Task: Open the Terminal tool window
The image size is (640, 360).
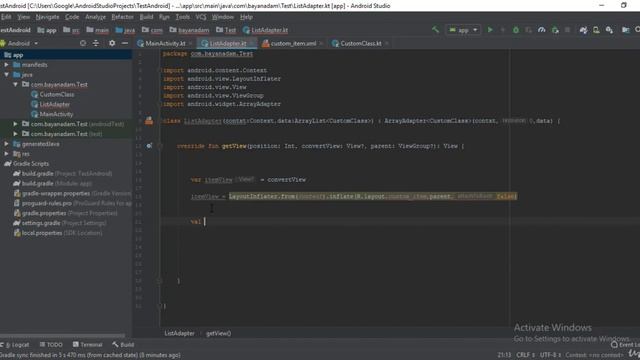Action: coord(87,345)
